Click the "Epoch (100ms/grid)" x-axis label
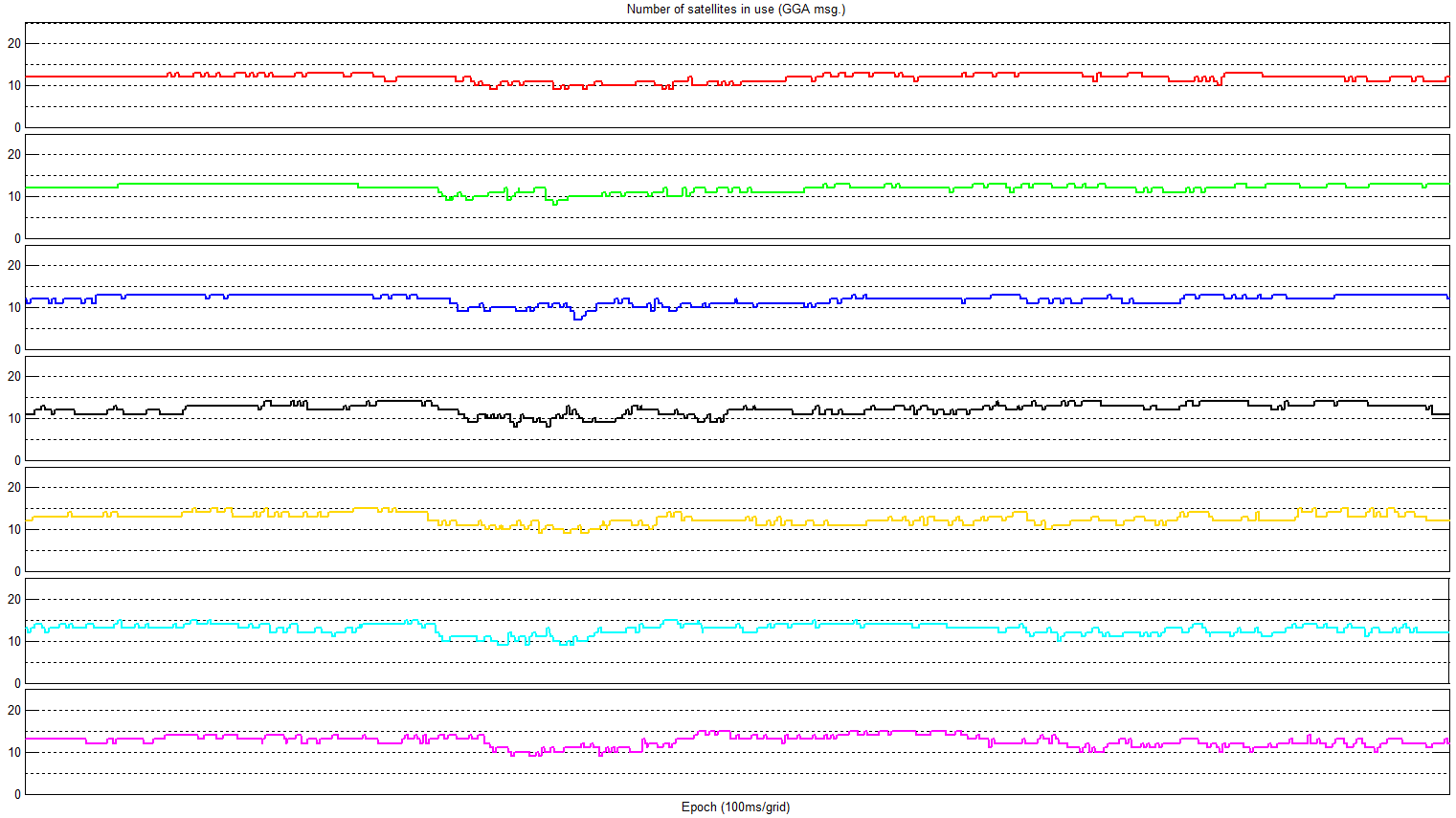The image size is (1456, 818). 735,807
